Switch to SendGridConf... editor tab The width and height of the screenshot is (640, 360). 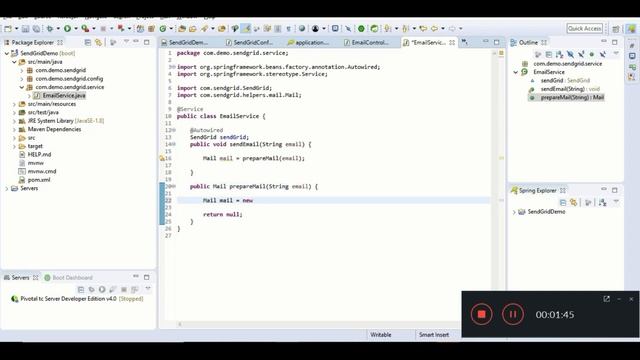(253, 42)
